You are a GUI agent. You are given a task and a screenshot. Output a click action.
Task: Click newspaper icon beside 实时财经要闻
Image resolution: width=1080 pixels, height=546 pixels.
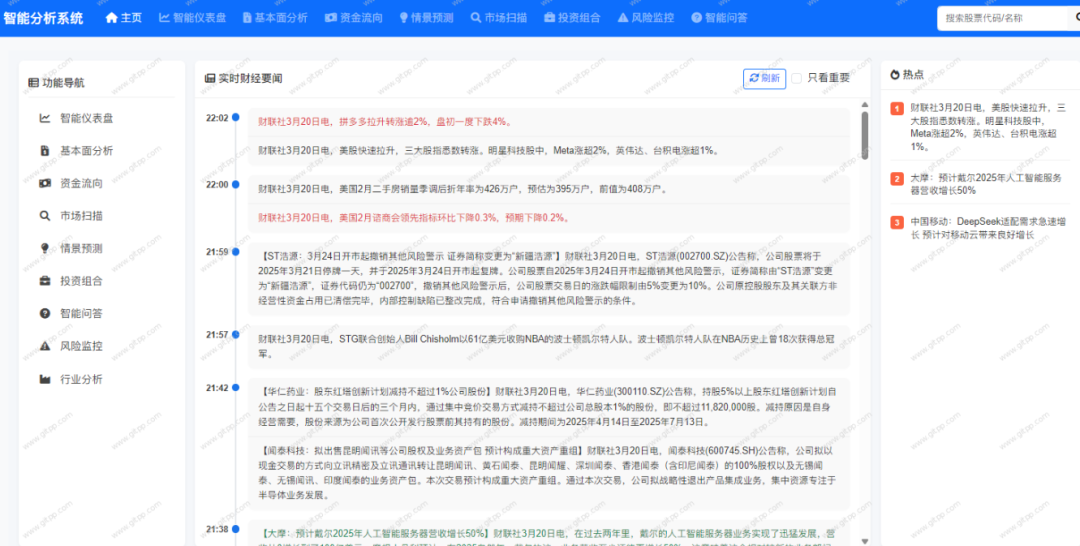tap(210, 78)
